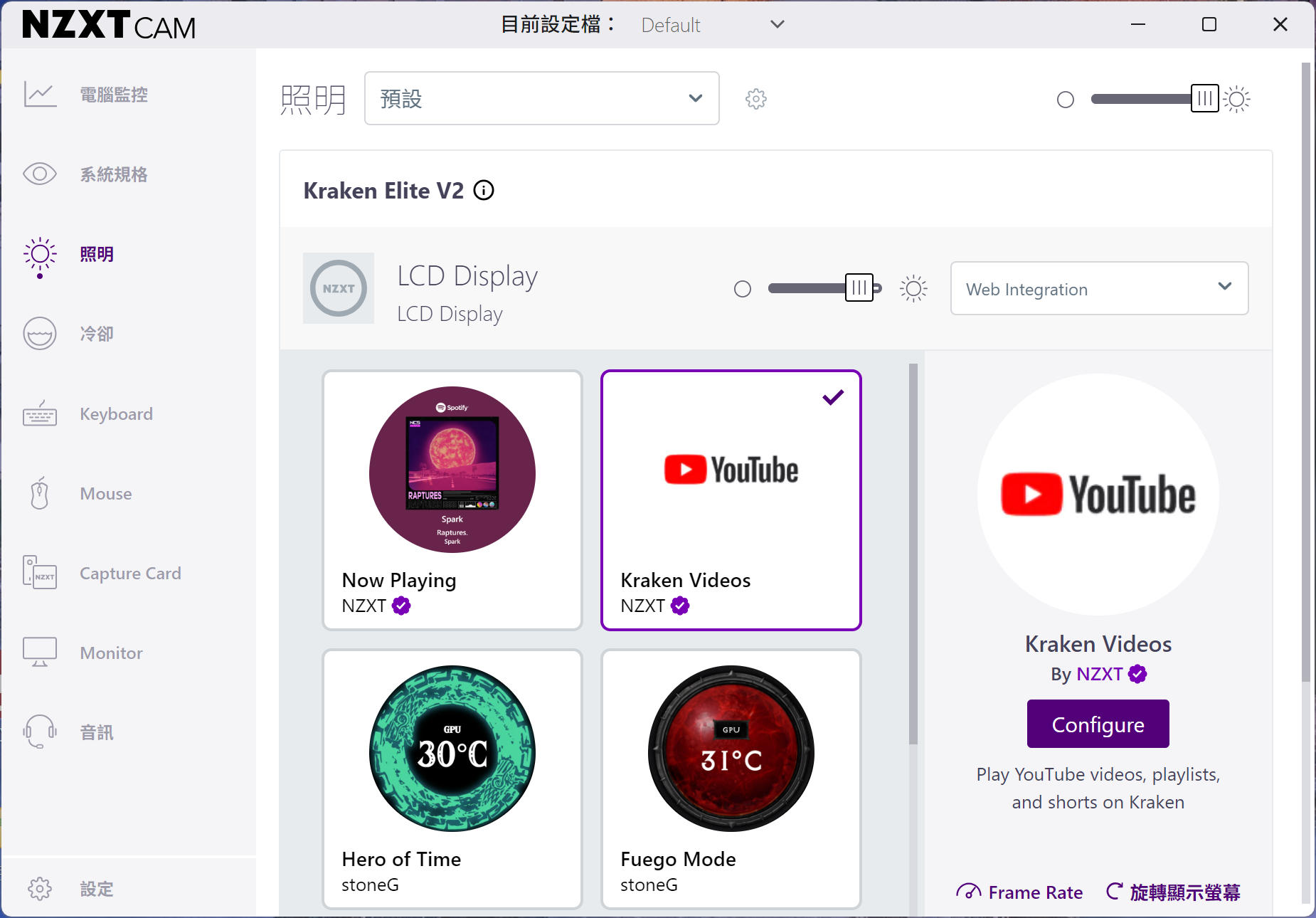Click the Mouse icon in sidebar
1316x918 pixels.
coord(40,493)
